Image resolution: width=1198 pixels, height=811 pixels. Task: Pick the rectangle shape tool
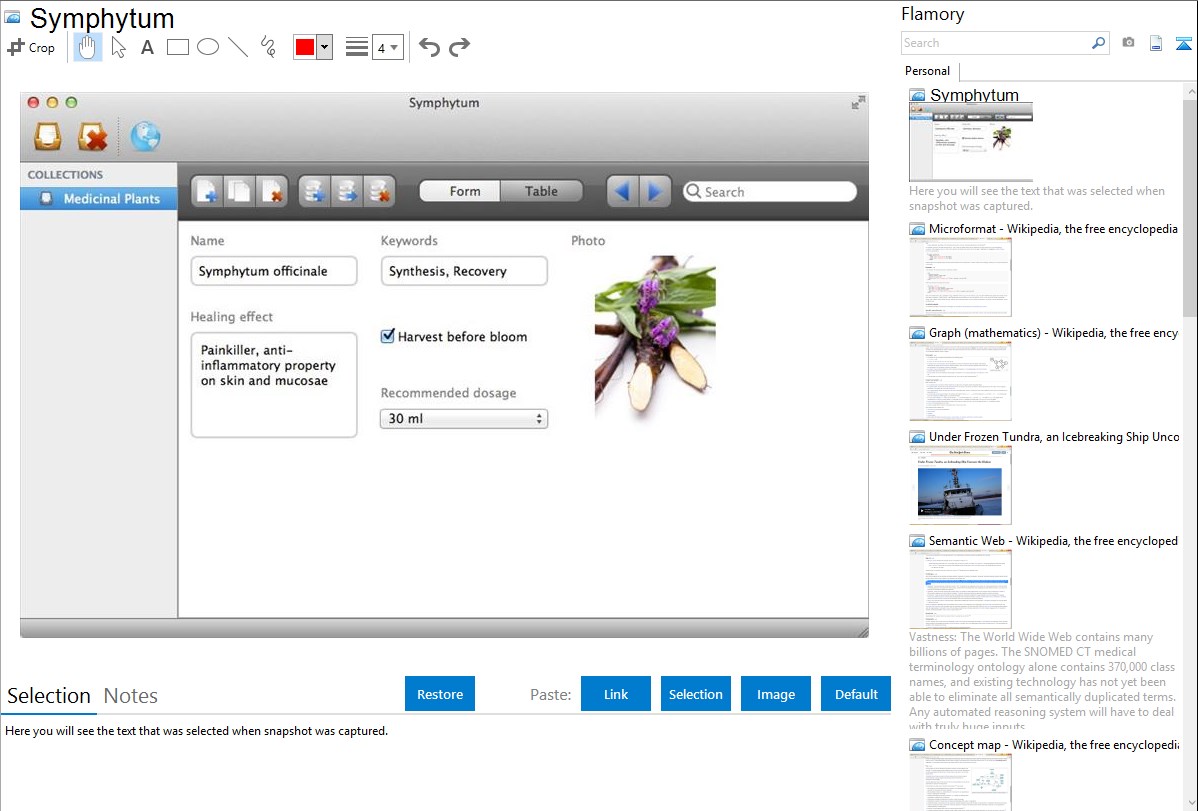coord(177,47)
